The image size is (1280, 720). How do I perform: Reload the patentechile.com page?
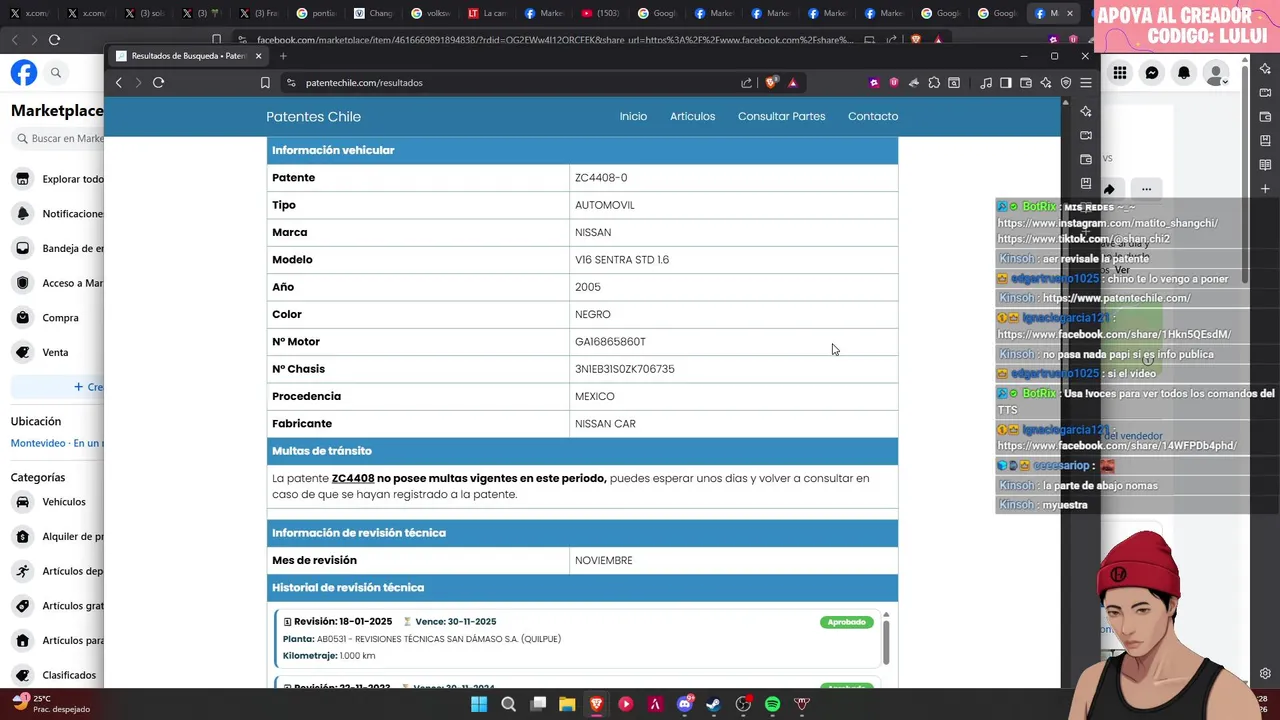pos(158,83)
